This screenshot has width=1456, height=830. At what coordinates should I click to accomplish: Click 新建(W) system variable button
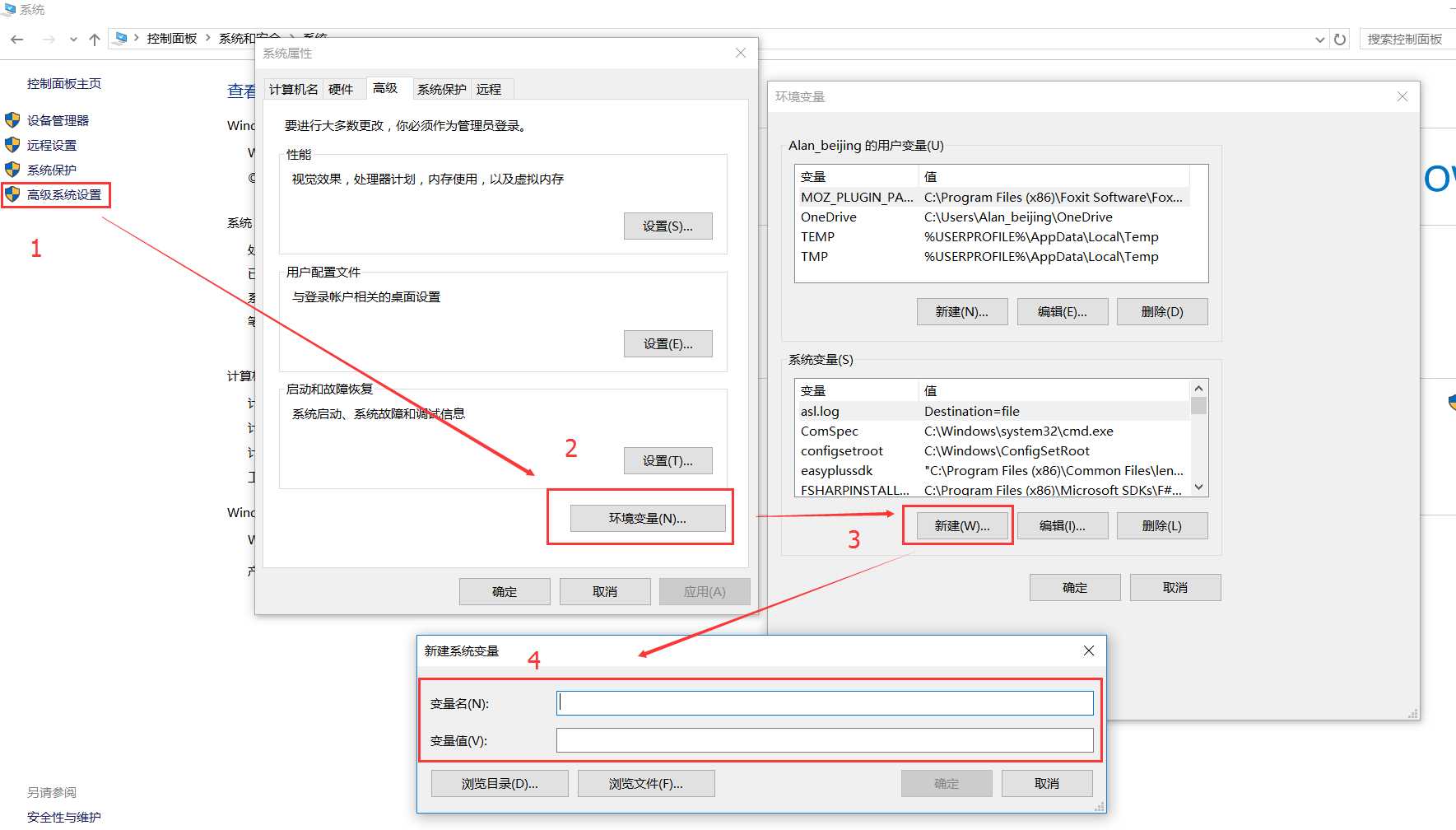962,525
